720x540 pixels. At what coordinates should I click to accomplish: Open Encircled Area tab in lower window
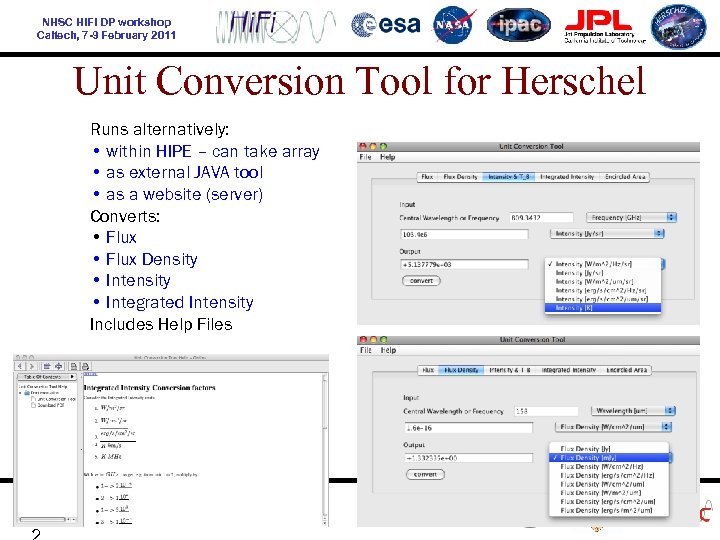click(x=626, y=370)
